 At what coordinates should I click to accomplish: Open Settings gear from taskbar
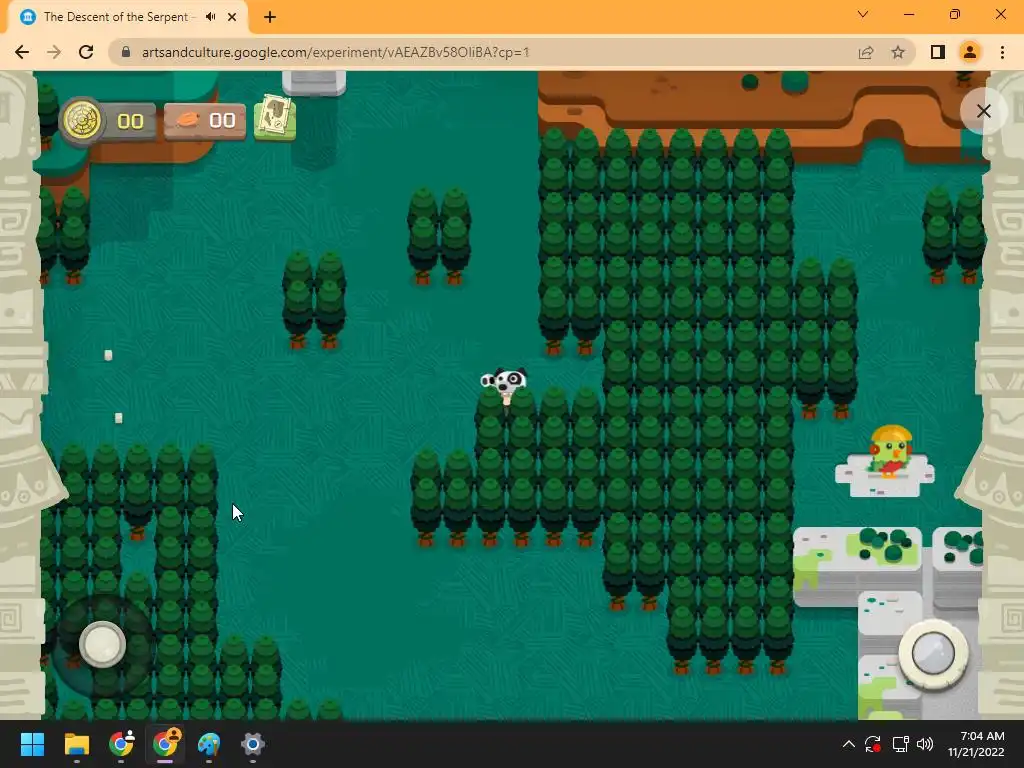[253, 744]
